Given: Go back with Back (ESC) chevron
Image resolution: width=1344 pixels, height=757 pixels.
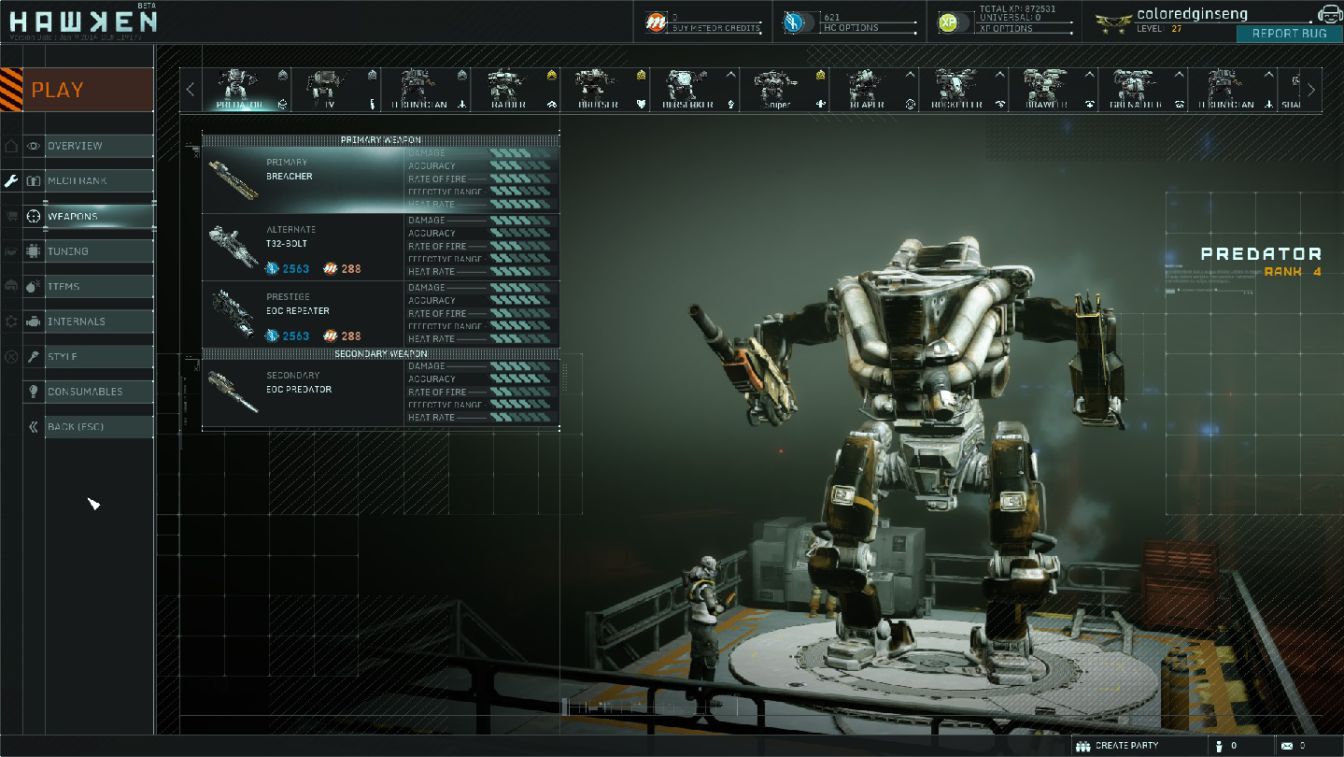Looking at the screenshot, I should click(34, 427).
